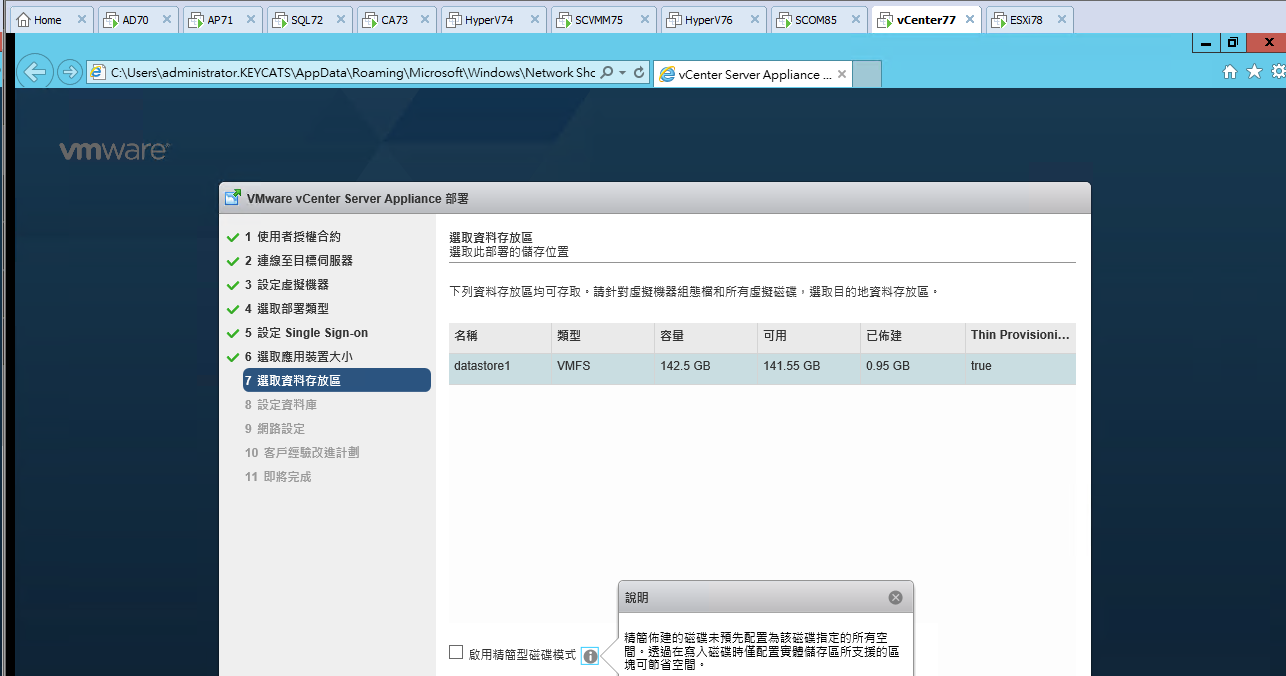Click the VMware logo on the page
1286x676 pixels.
(x=114, y=151)
